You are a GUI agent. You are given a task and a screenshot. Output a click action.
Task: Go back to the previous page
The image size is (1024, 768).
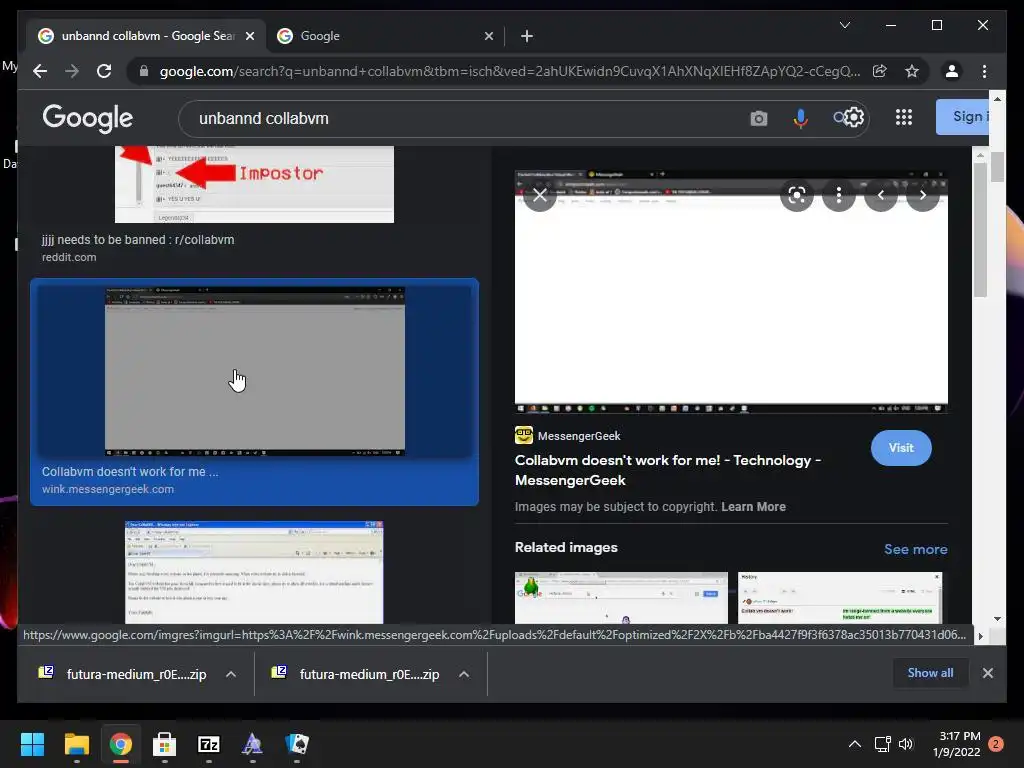coord(40,71)
